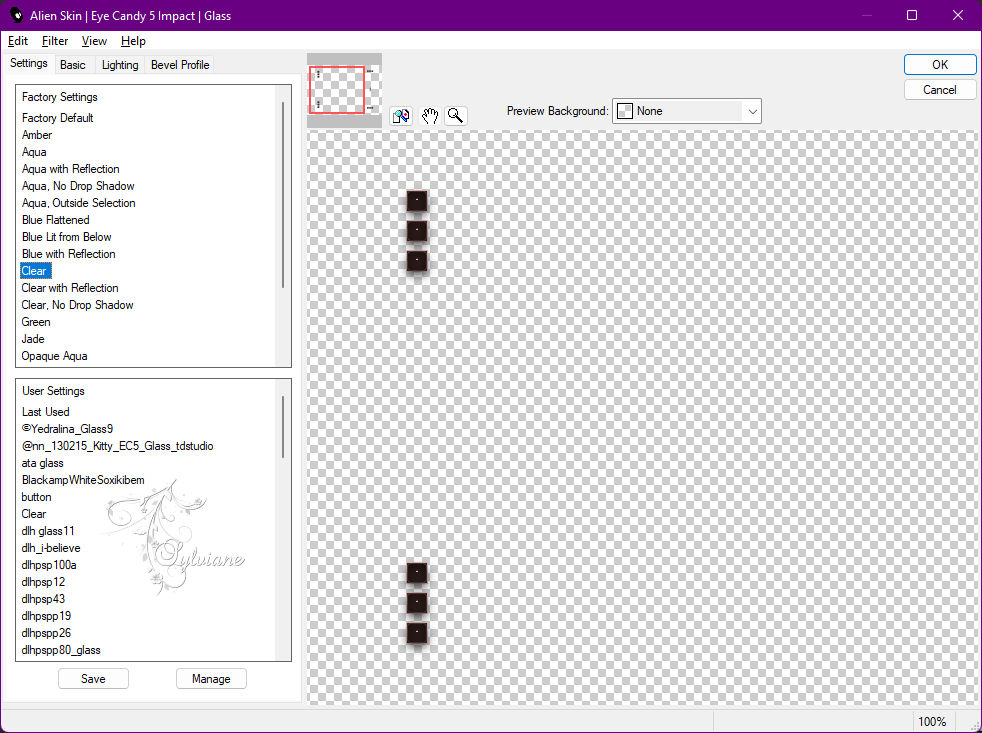Select the Jade preset
982x733 pixels.
click(33, 338)
